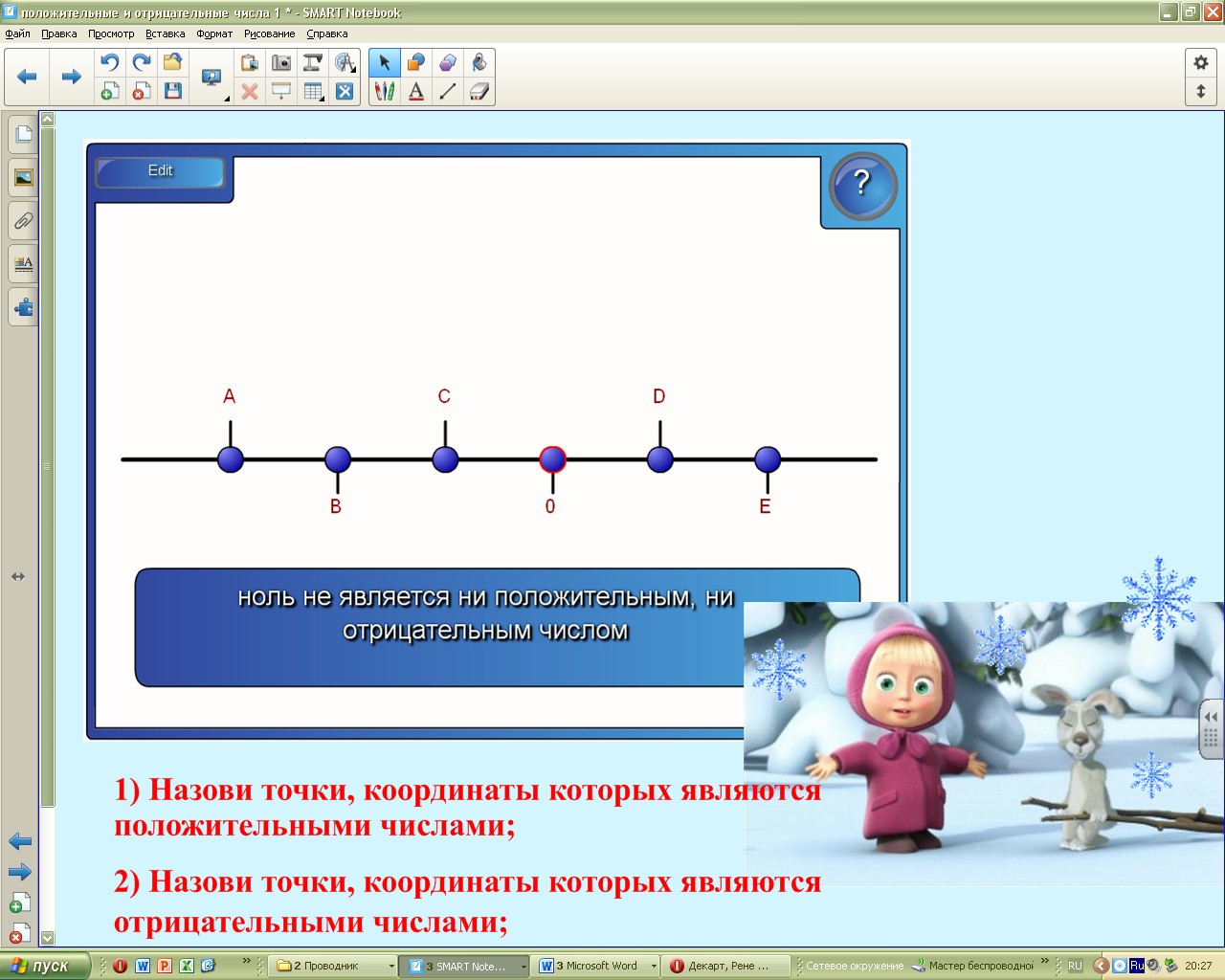Open the Вставка menu
The height and width of the screenshot is (980, 1225).
click(x=165, y=33)
